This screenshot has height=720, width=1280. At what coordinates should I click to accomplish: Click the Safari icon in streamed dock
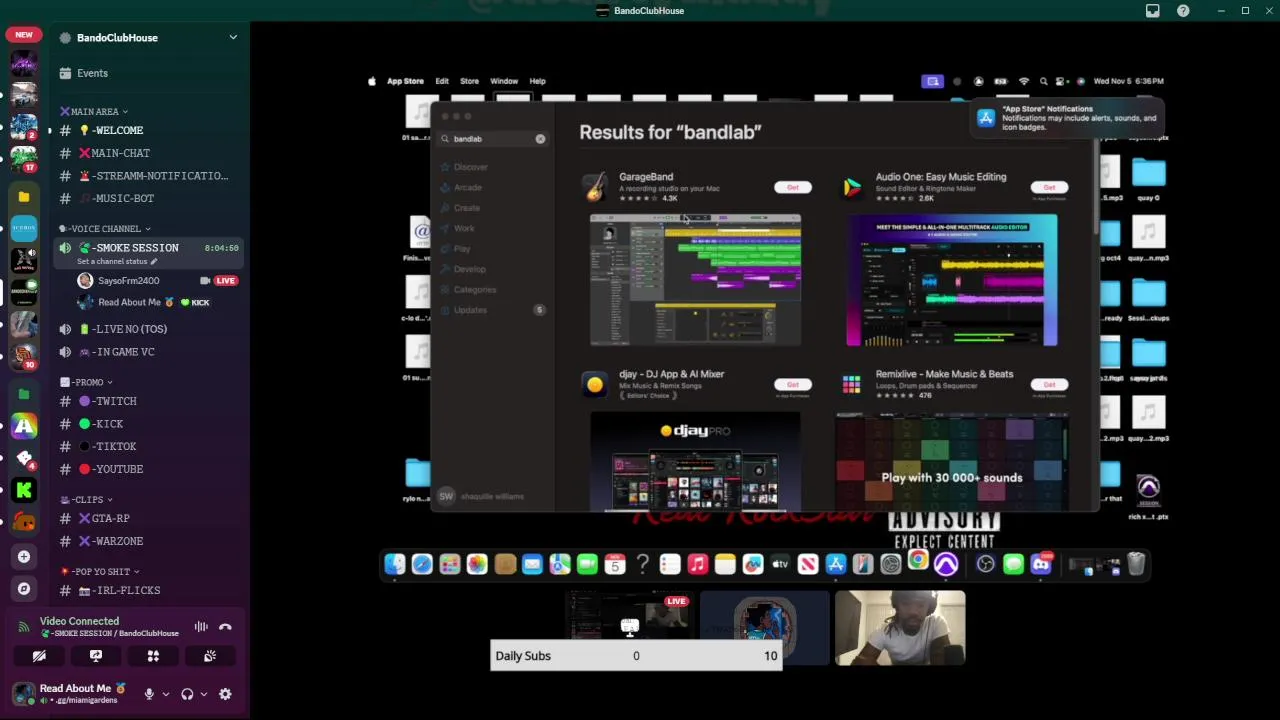point(422,565)
